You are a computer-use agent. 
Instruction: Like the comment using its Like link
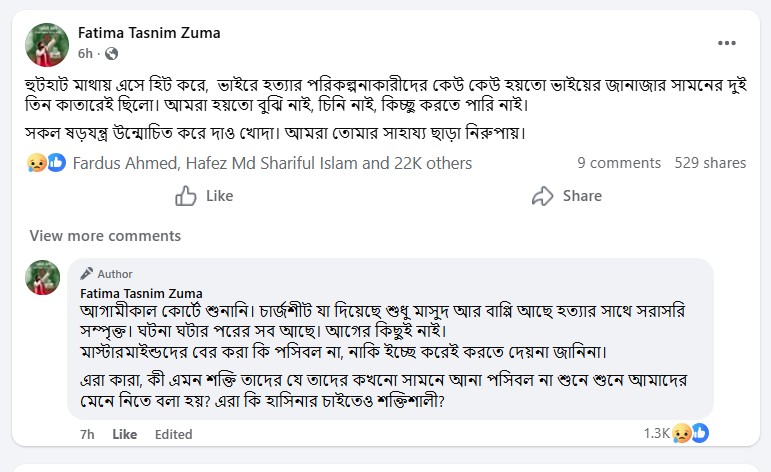pos(124,434)
